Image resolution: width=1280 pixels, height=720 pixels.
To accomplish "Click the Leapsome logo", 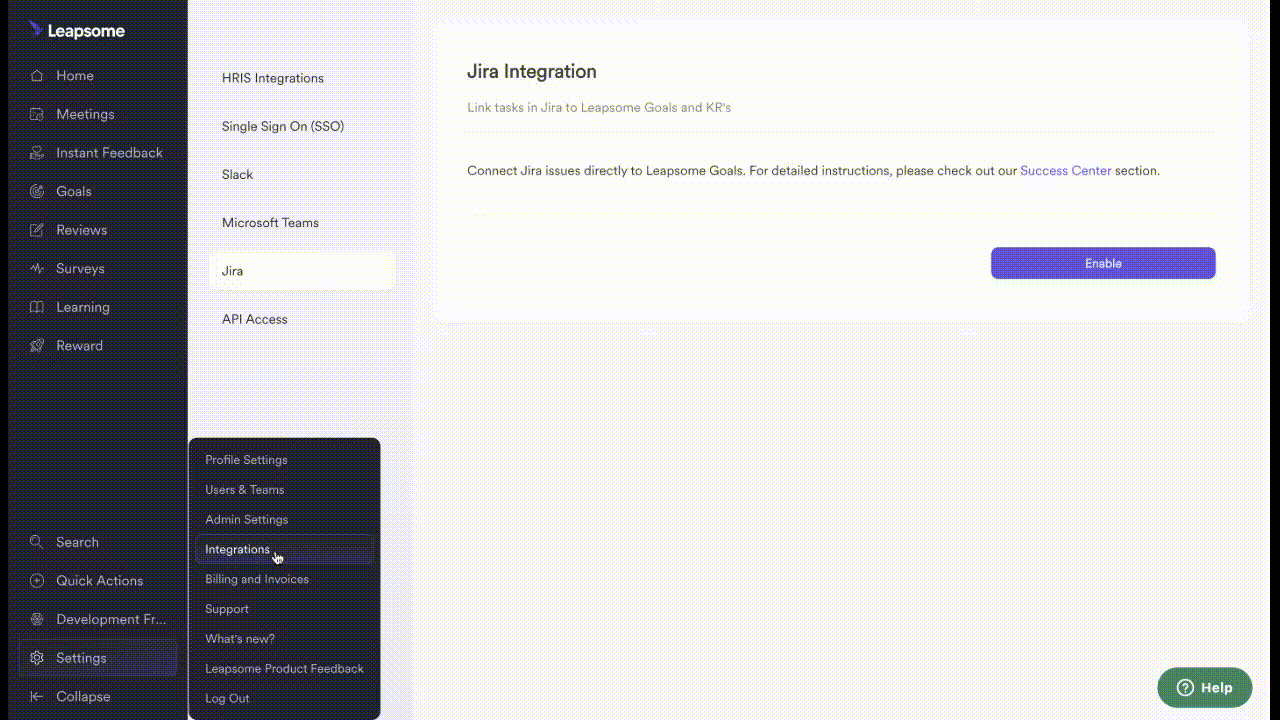I will coord(77,30).
